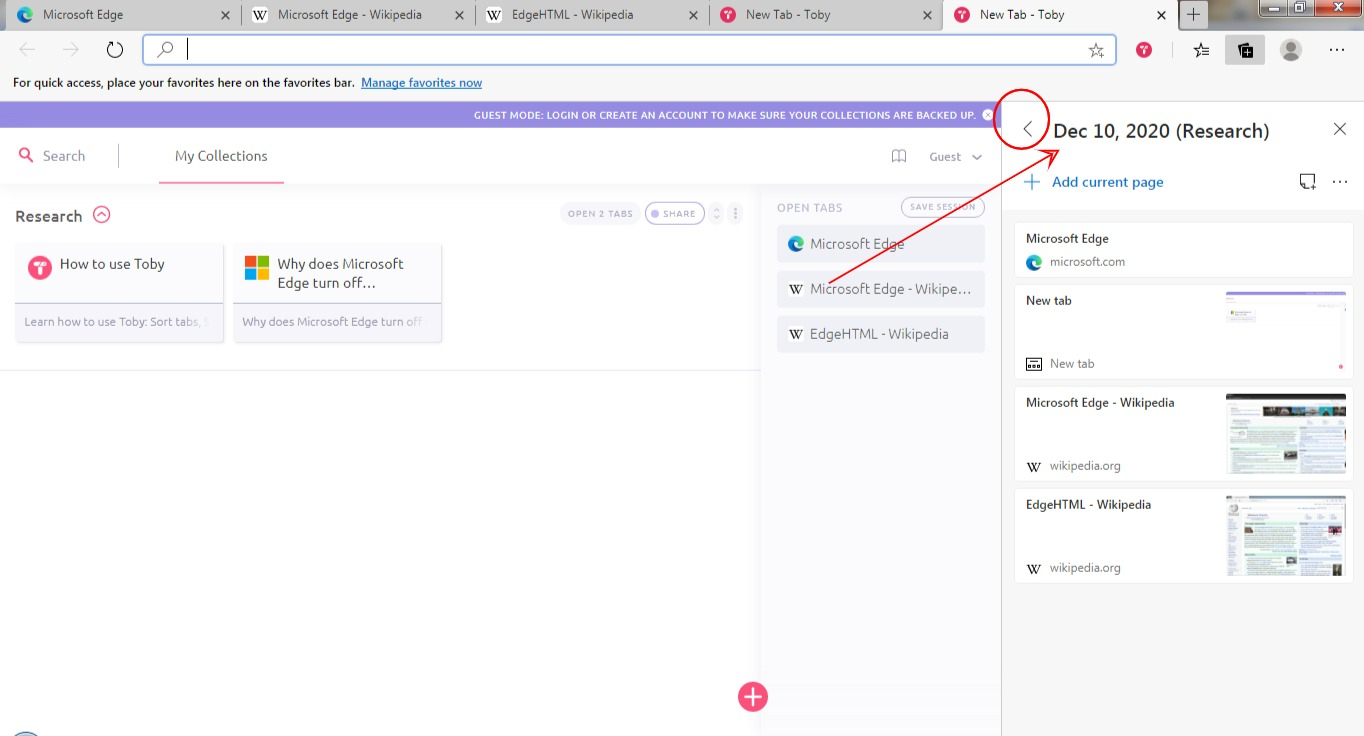Open the New tab collection item
1364x736 pixels.
coord(1183,332)
